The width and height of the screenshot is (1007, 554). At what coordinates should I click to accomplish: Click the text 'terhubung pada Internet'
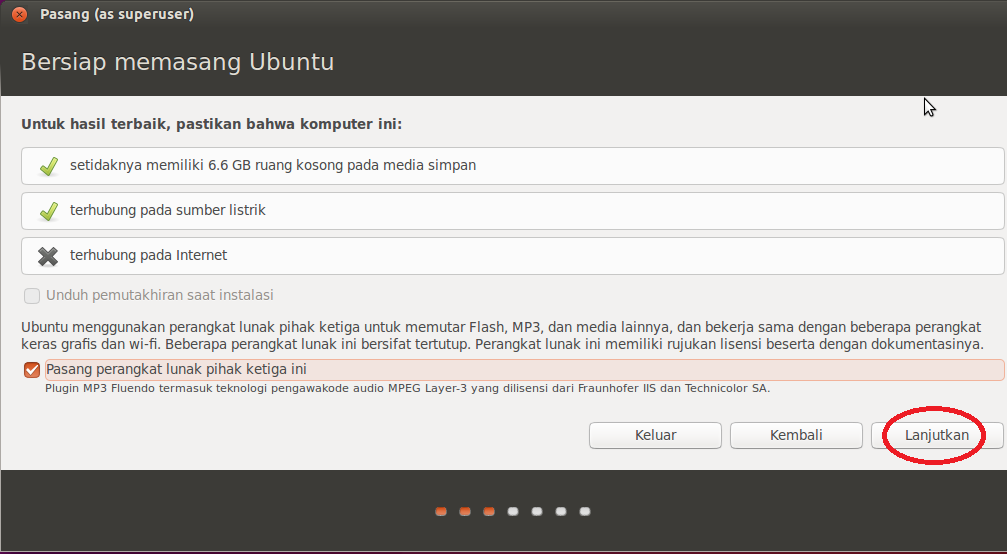148,255
